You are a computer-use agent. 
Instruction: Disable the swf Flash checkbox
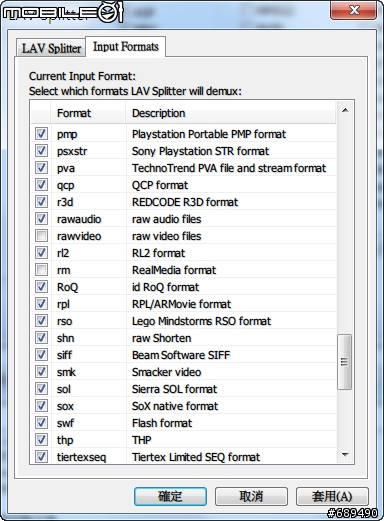tap(41, 423)
